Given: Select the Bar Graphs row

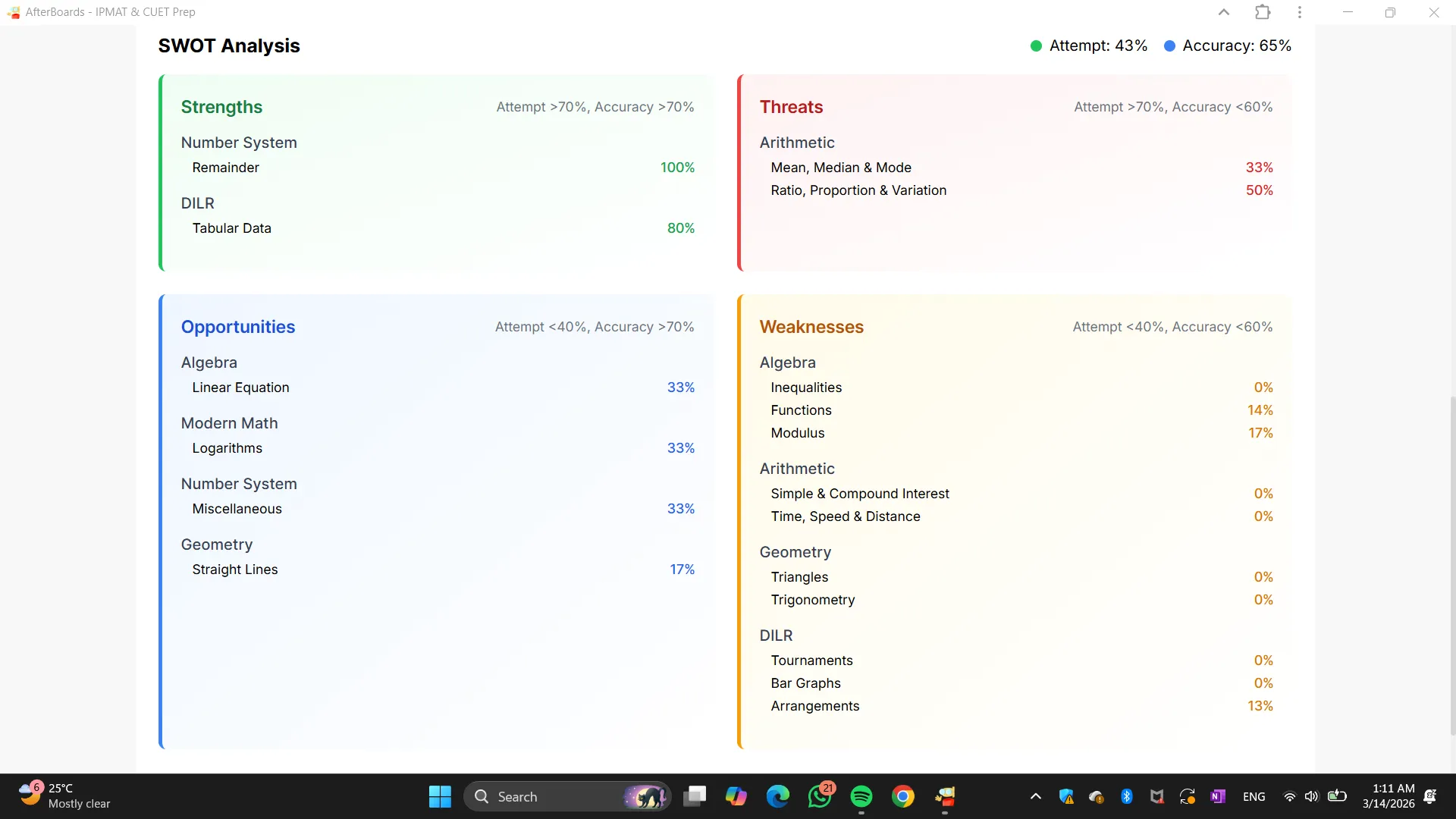Looking at the screenshot, I should click(x=1021, y=683).
